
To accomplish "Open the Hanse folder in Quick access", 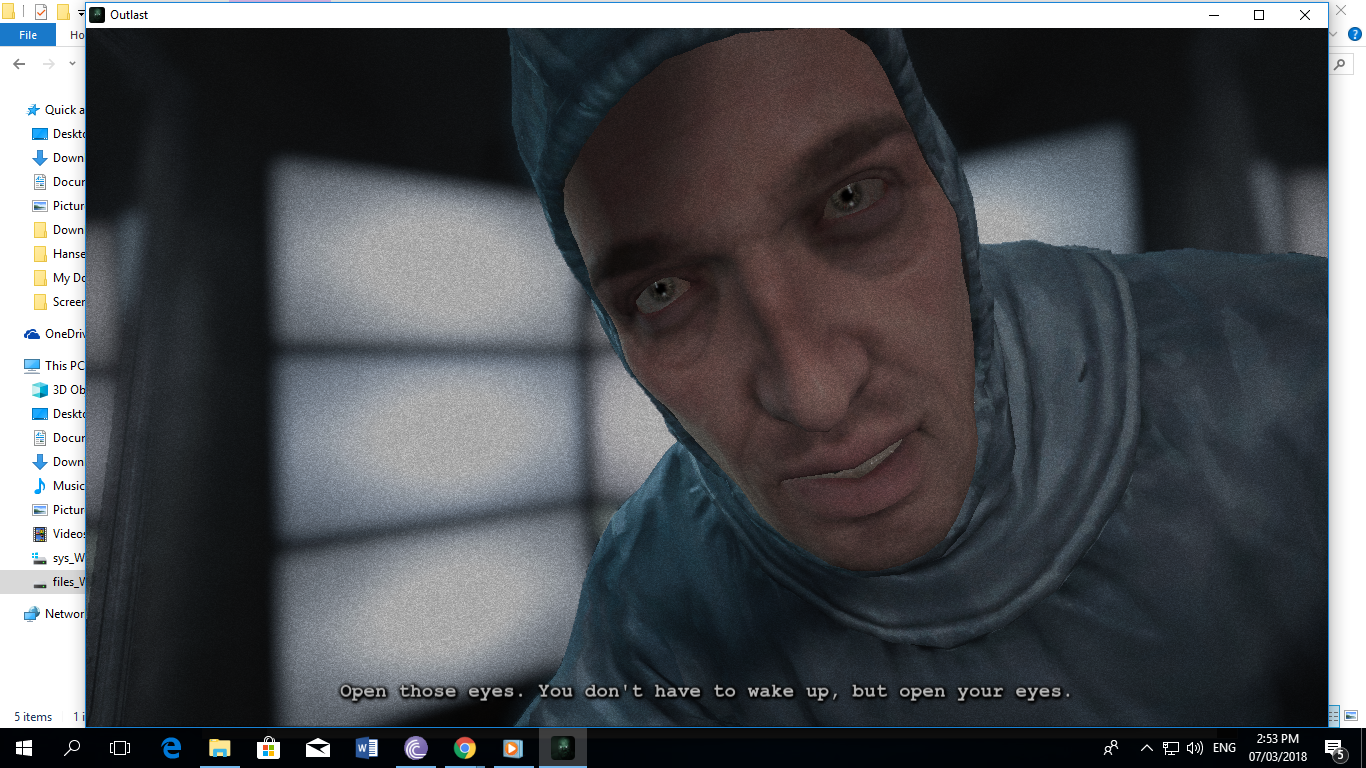I will 59,254.
